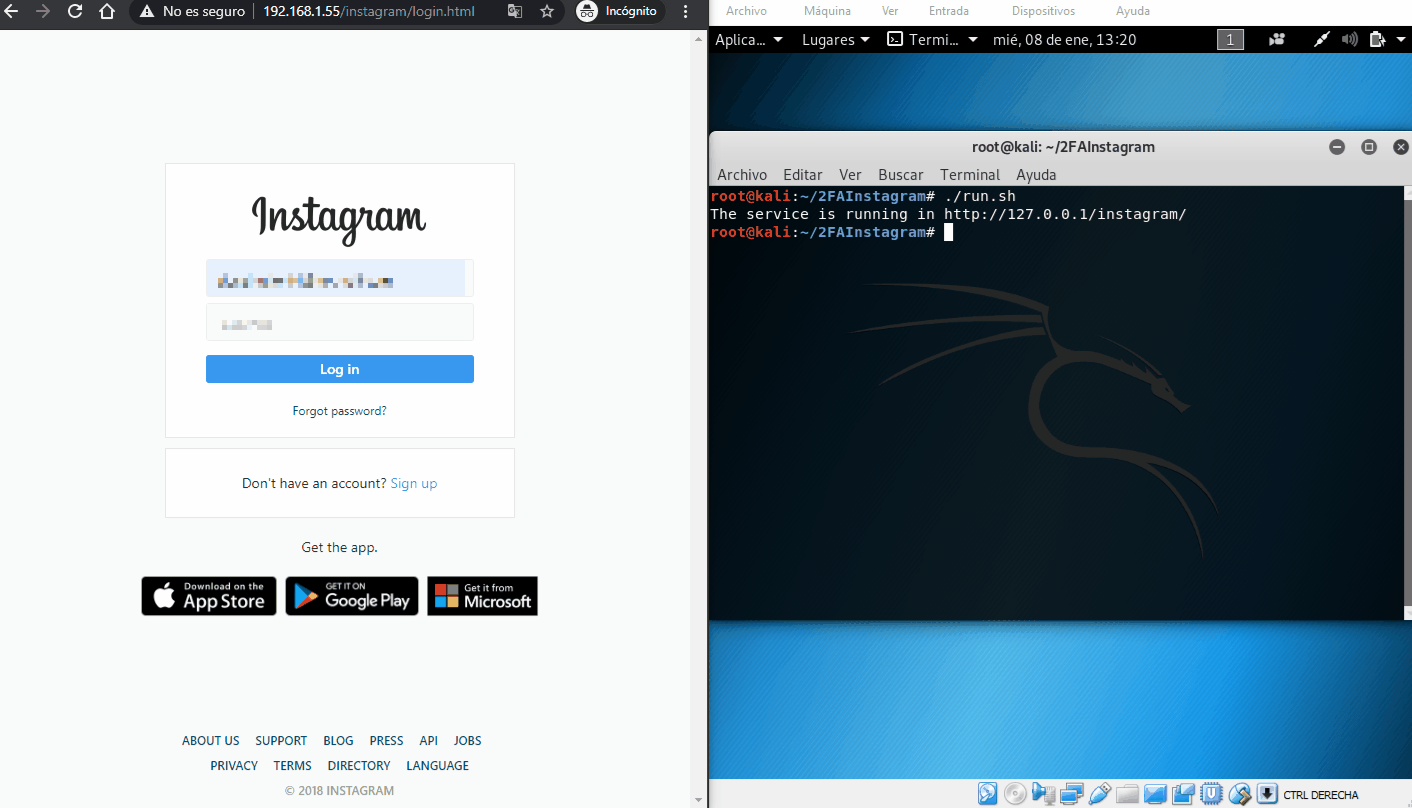Open the PRIVACY footer link

pyautogui.click(x=234, y=766)
